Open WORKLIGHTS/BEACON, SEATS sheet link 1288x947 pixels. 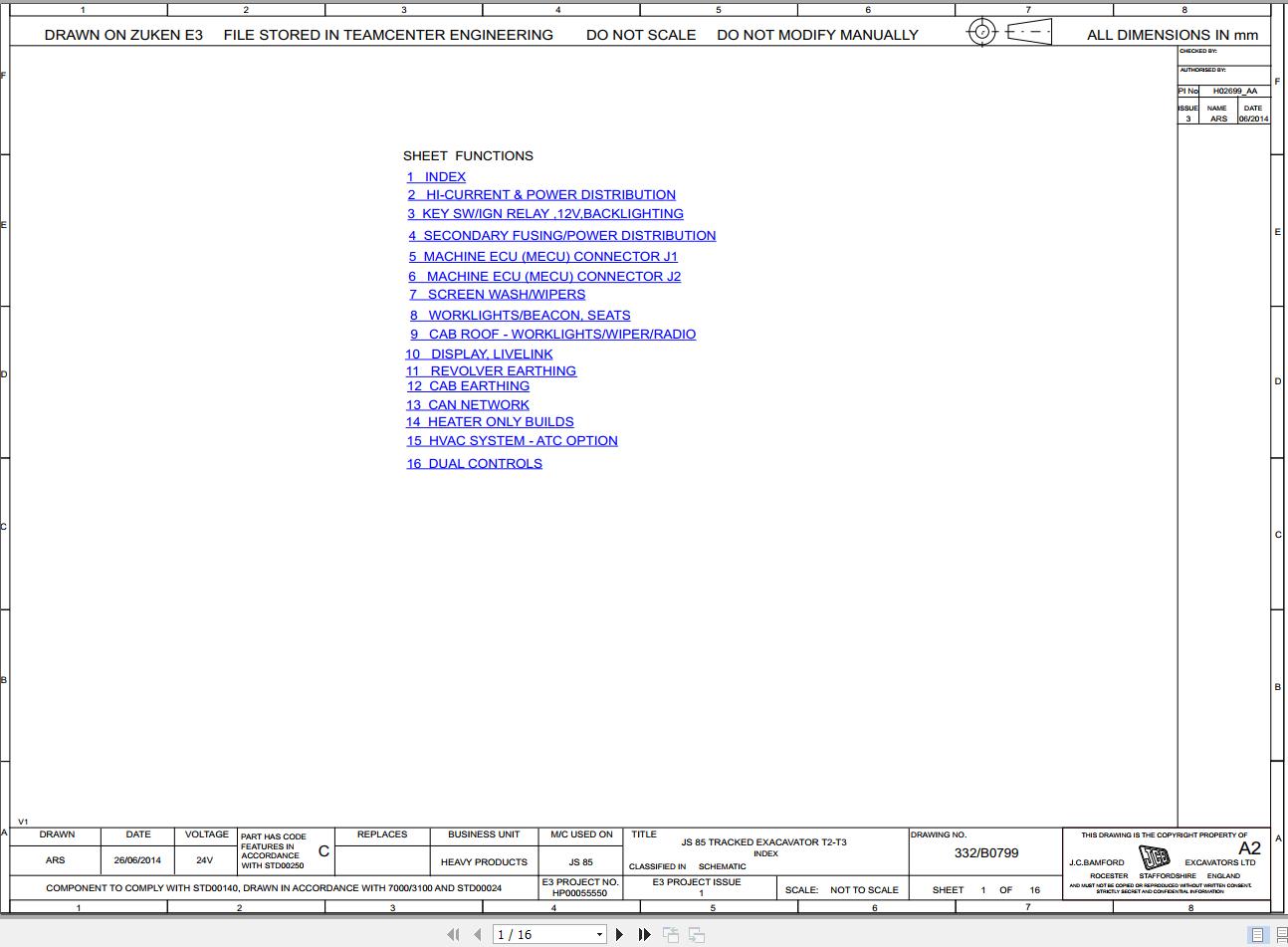click(519, 315)
